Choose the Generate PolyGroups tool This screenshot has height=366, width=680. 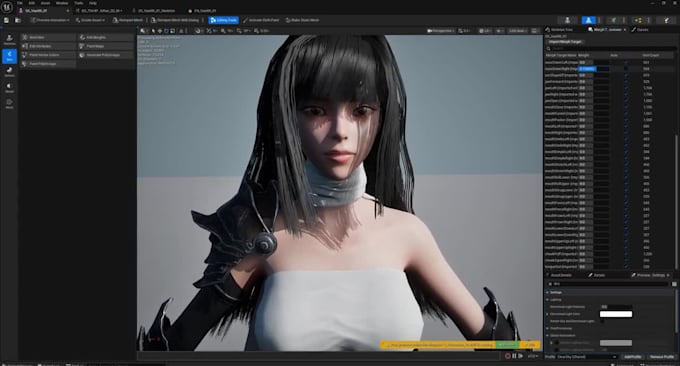click(x=106, y=55)
